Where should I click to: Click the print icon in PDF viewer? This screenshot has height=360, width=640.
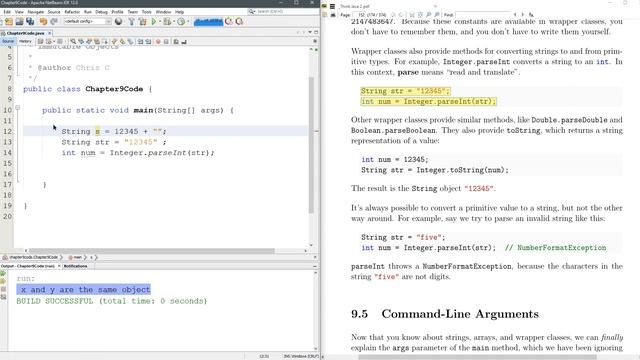click(x=333, y=15)
